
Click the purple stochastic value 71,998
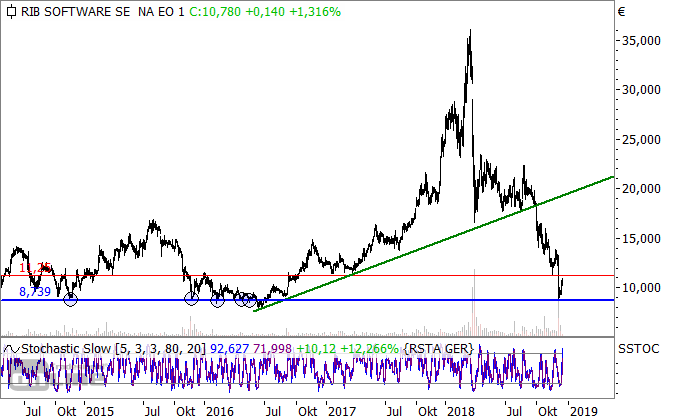272,349
